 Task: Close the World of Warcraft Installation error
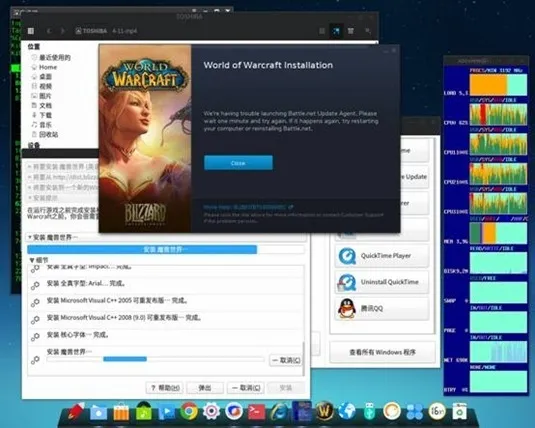coord(238,163)
